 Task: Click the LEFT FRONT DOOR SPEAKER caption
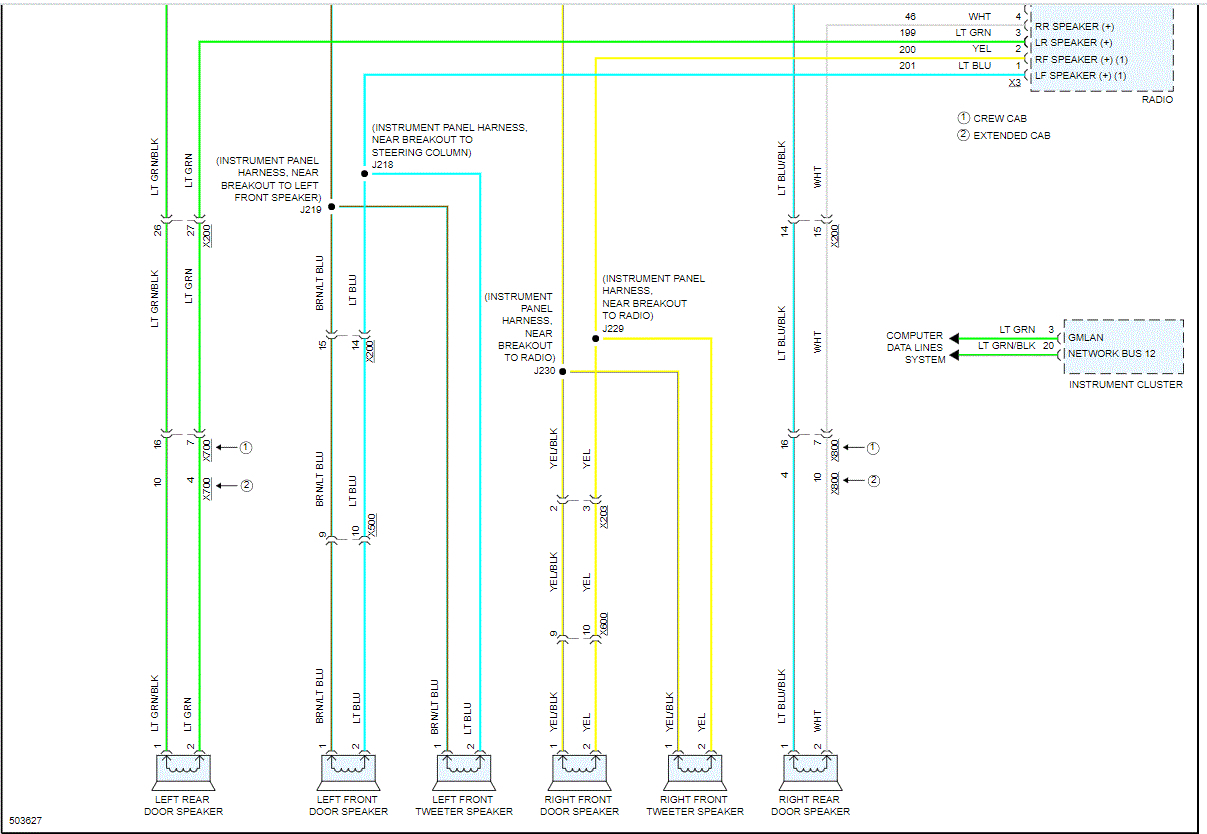pyautogui.click(x=350, y=806)
